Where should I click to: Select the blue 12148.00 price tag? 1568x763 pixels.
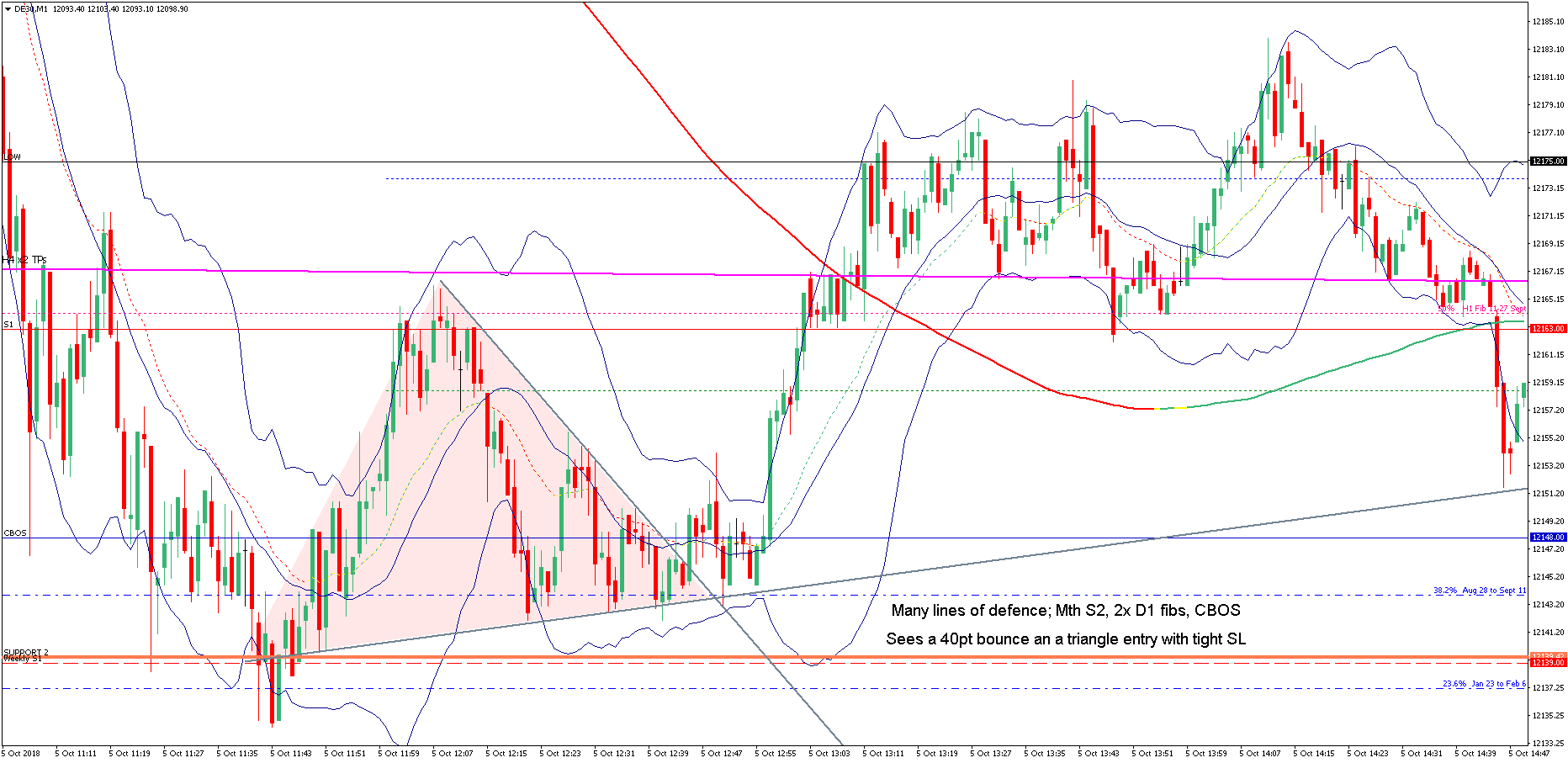click(x=1547, y=538)
